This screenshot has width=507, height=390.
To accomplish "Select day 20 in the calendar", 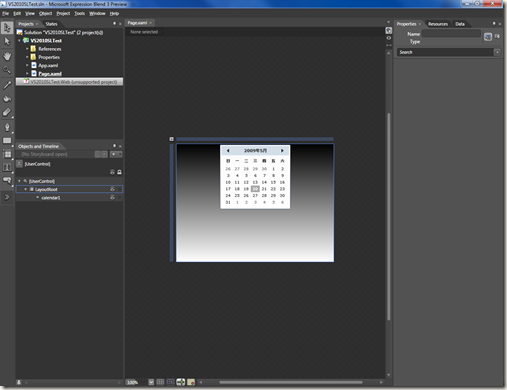I will click(255, 189).
